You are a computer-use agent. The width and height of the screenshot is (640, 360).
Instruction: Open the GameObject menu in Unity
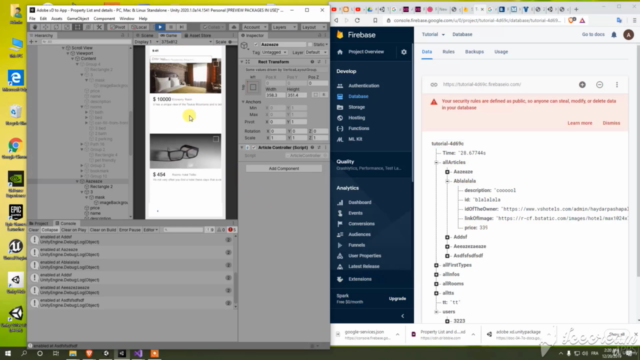(78, 18)
